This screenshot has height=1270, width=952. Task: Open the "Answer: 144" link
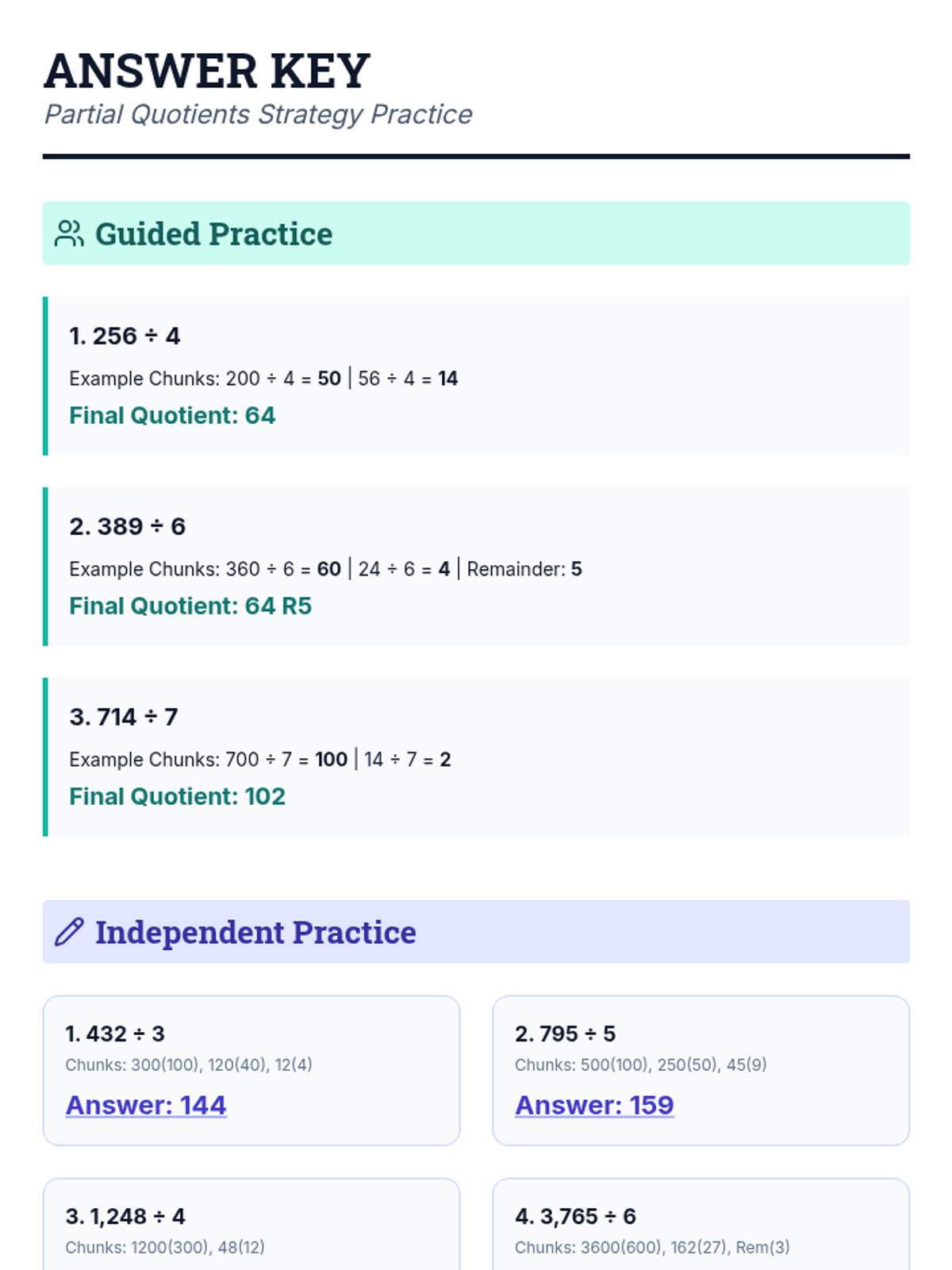point(146,1105)
